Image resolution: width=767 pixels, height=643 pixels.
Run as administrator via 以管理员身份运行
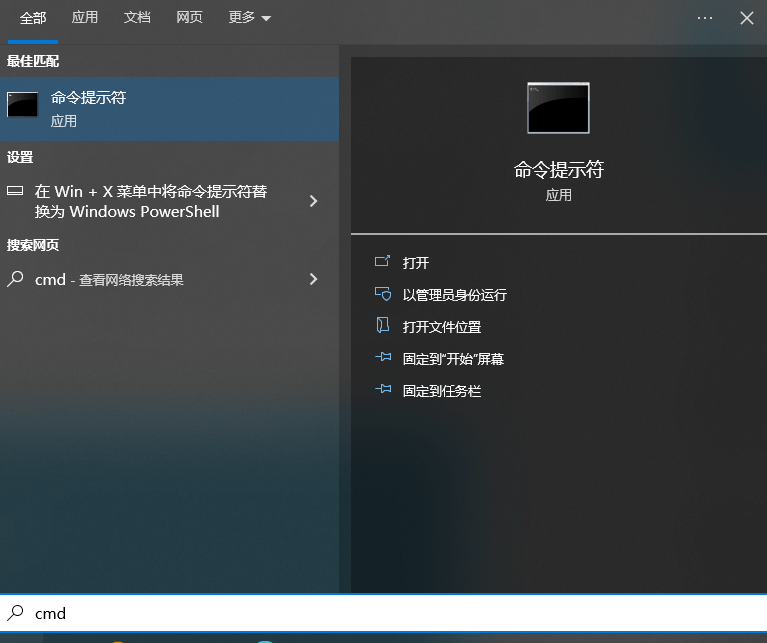(454, 295)
